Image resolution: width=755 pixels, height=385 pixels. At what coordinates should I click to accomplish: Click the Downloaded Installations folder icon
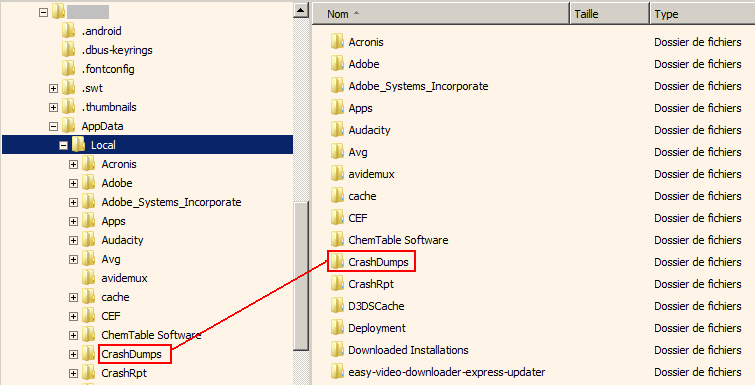pos(337,350)
